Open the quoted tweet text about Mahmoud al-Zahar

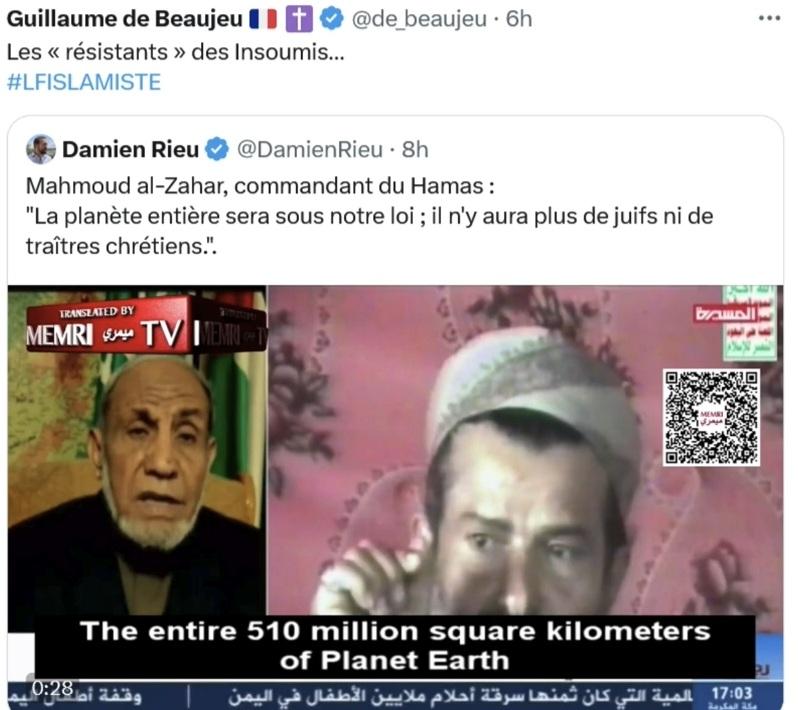[369, 216]
